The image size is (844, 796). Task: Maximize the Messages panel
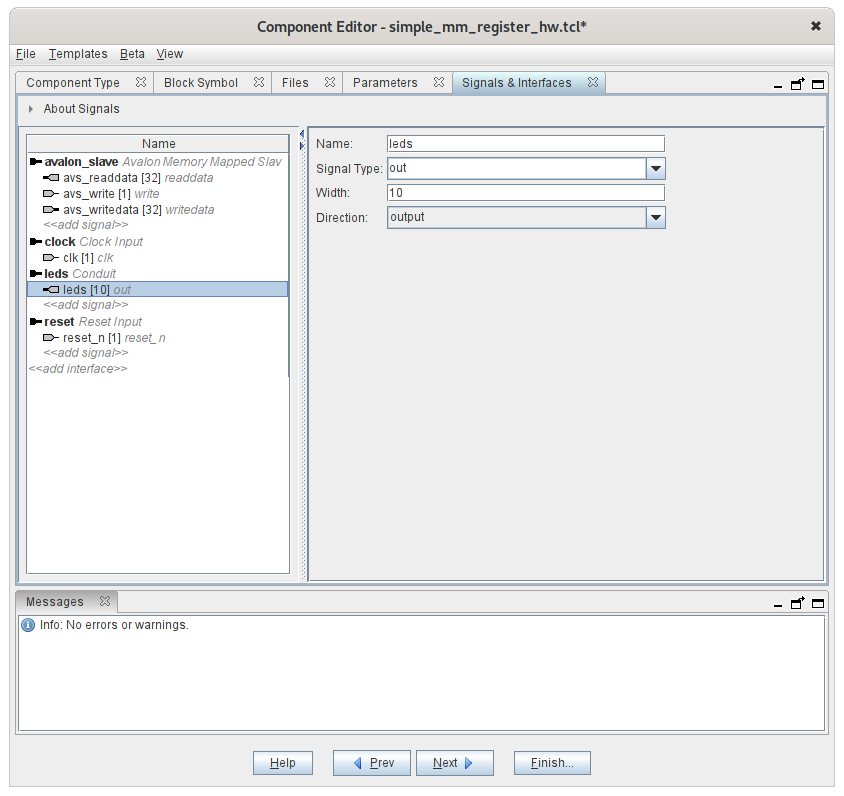point(818,604)
